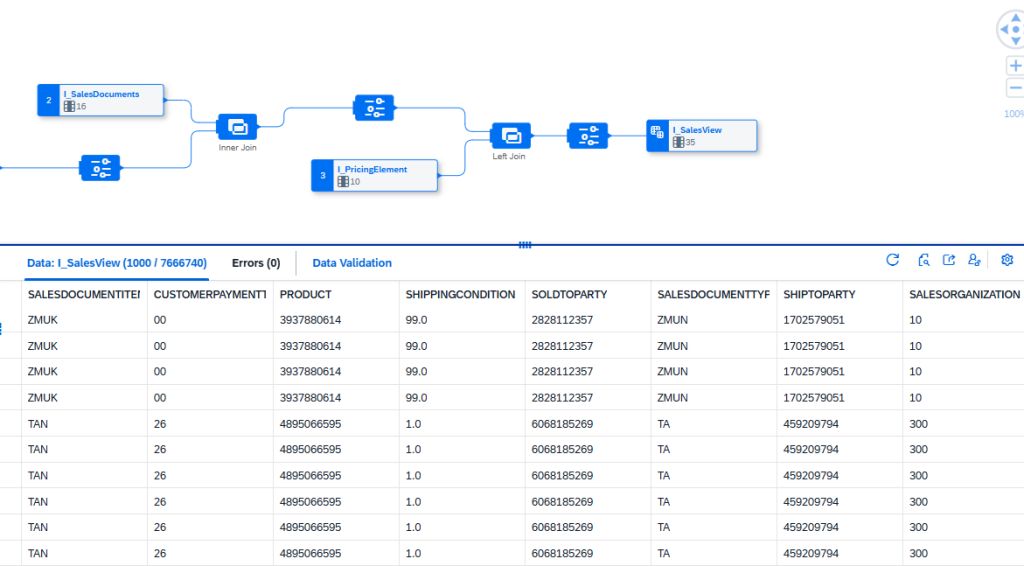
Task: Open the Data: I_SalesView tab
Action: (x=117, y=263)
